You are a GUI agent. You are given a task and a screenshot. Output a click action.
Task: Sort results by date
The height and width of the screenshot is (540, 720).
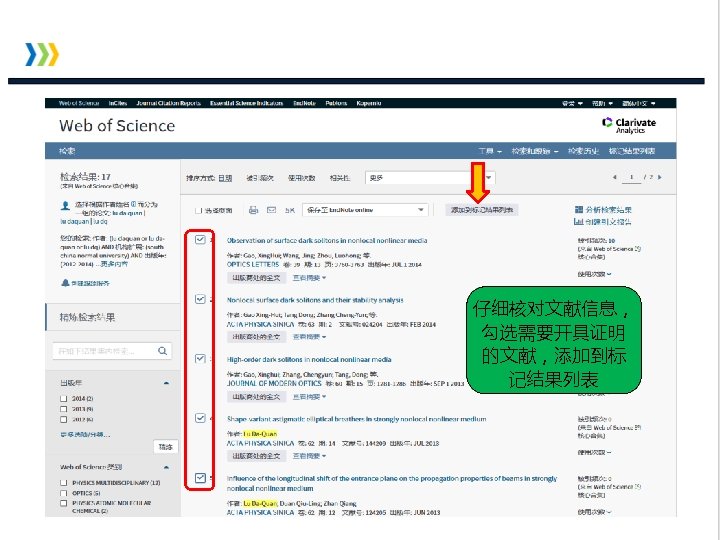point(225,178)
